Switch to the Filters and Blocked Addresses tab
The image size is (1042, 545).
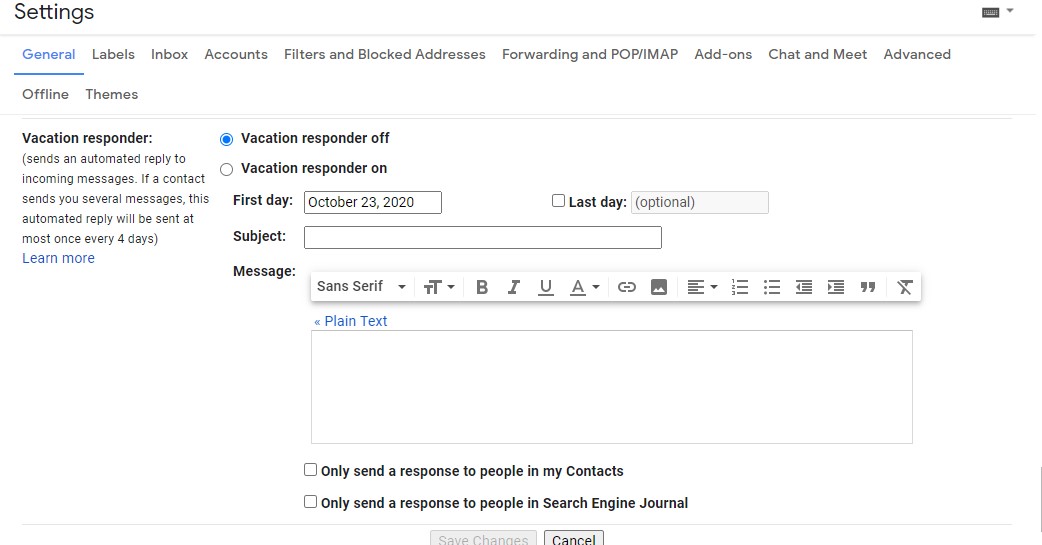(x=385, y=54)
